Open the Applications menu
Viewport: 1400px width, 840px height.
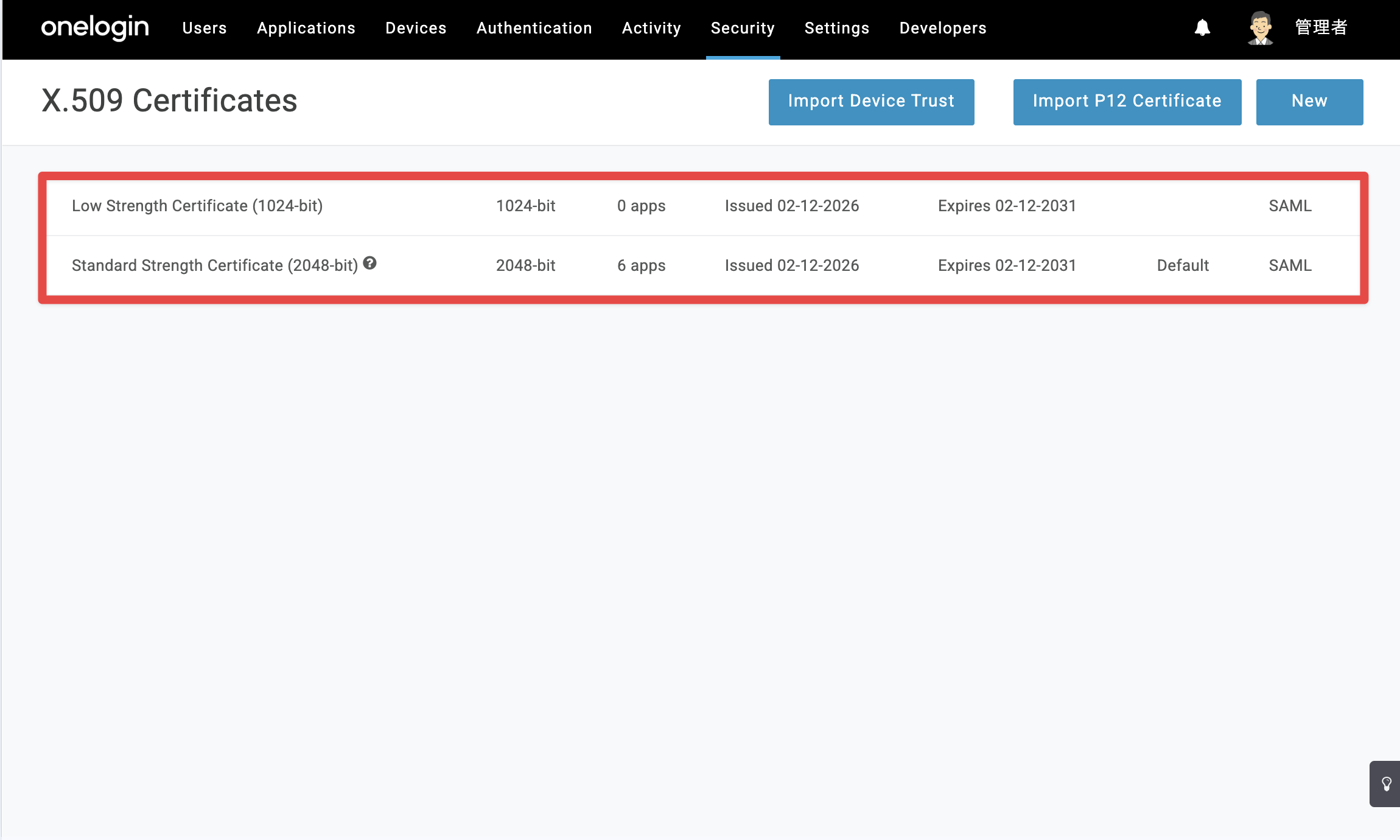[306, 28]
